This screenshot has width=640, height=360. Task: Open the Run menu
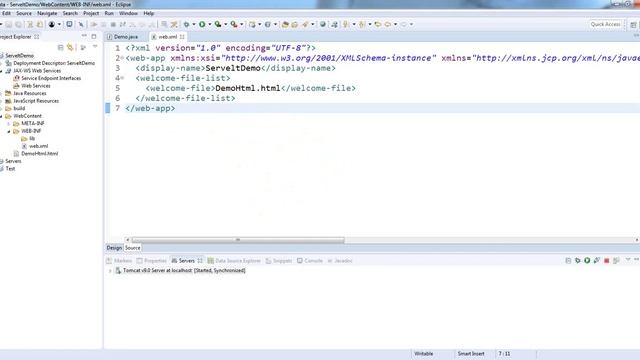109,13
